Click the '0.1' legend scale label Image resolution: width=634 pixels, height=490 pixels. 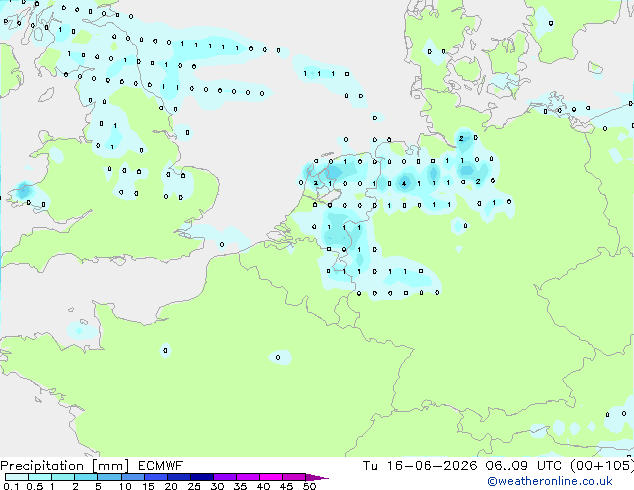coord(11,486)
